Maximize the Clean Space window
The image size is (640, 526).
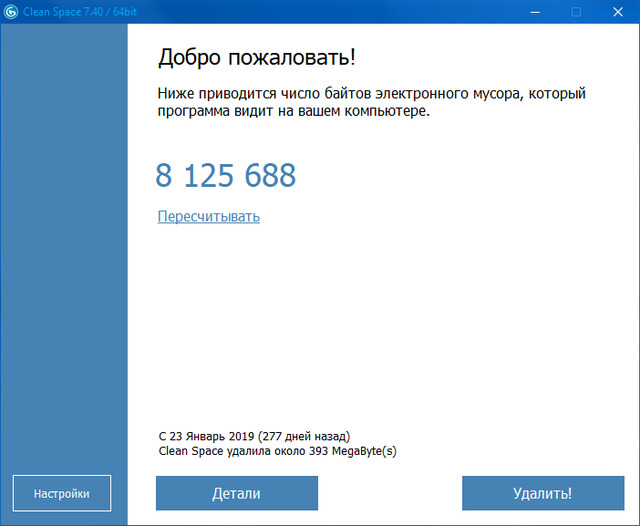pyautogui.click(x=576, y=12)
